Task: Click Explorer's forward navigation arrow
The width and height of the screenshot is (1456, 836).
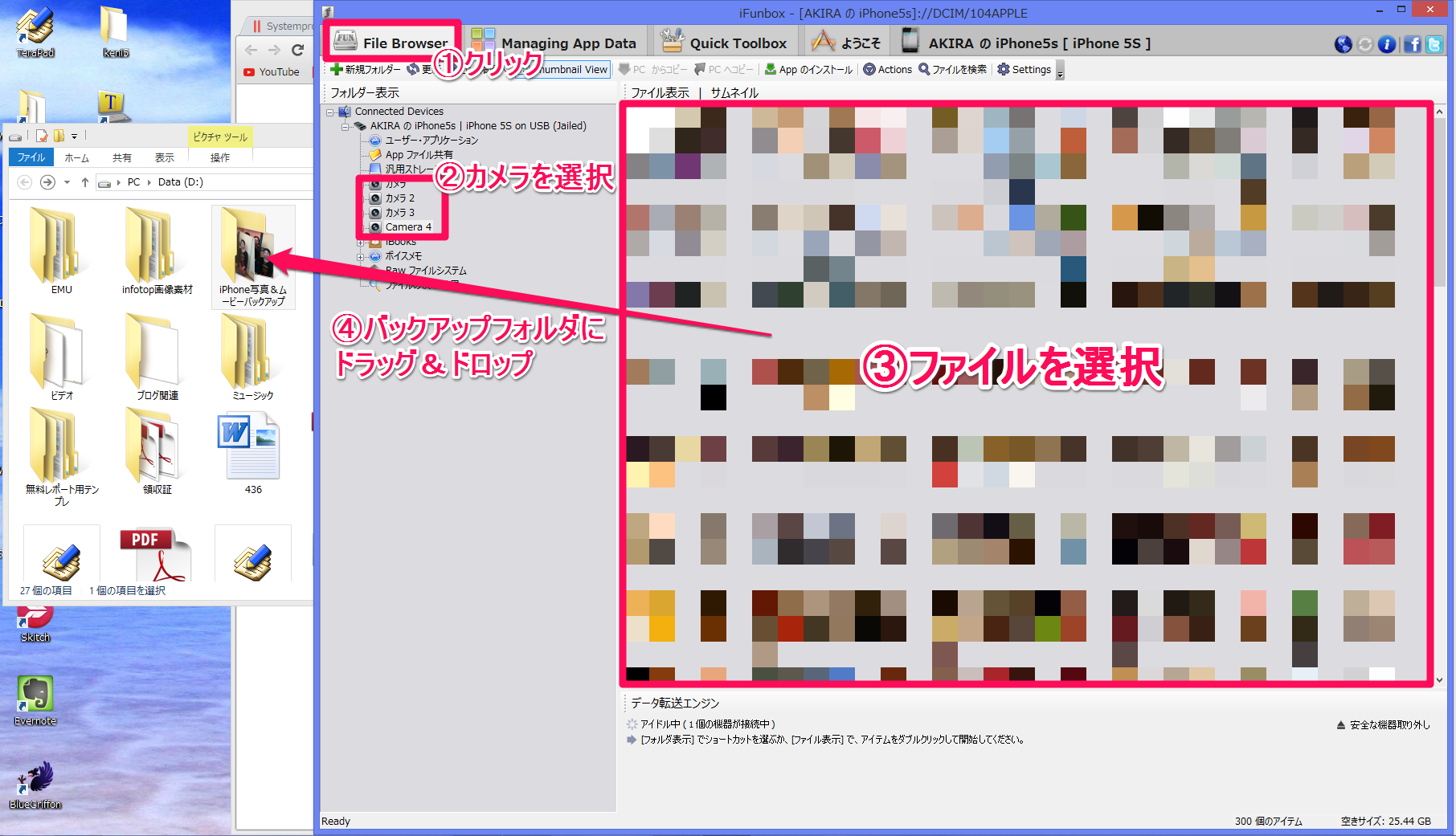Action: [47, 182]
